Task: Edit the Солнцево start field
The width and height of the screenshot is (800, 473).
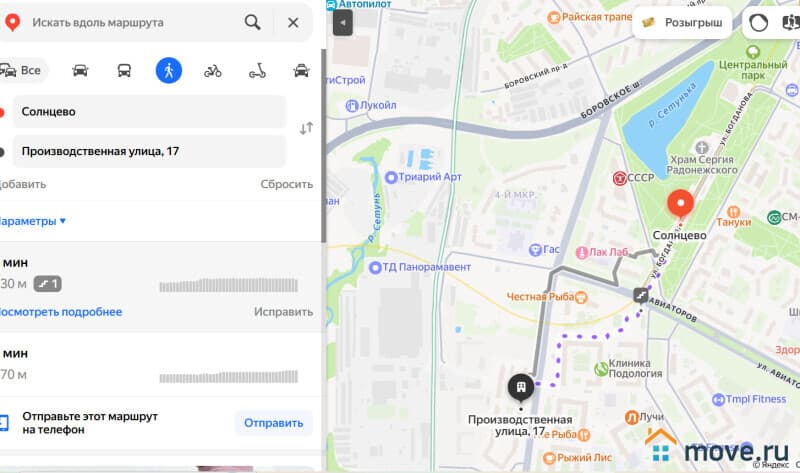Action: click(x=149, y=112)
